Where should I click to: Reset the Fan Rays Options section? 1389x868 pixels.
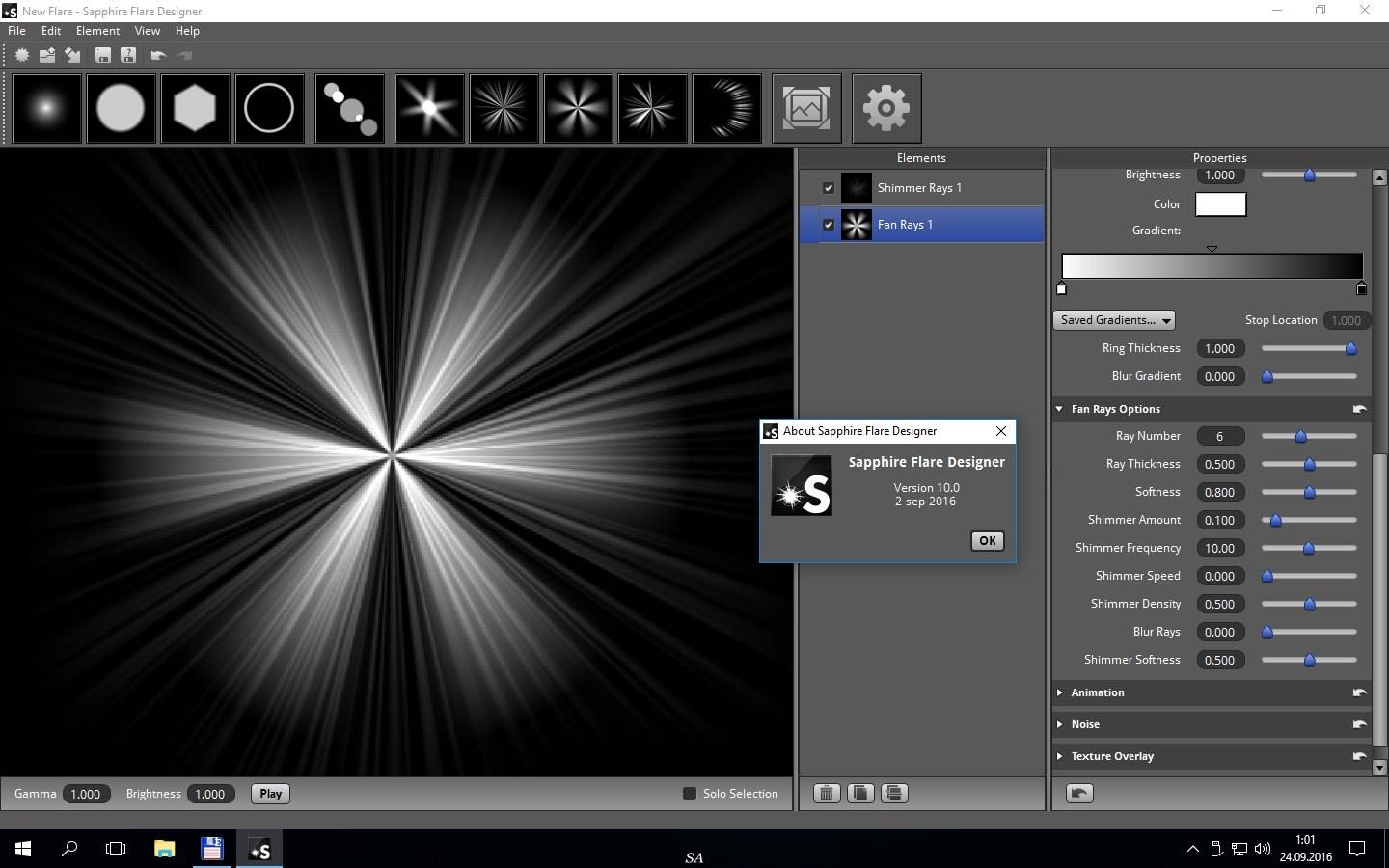1359,409
